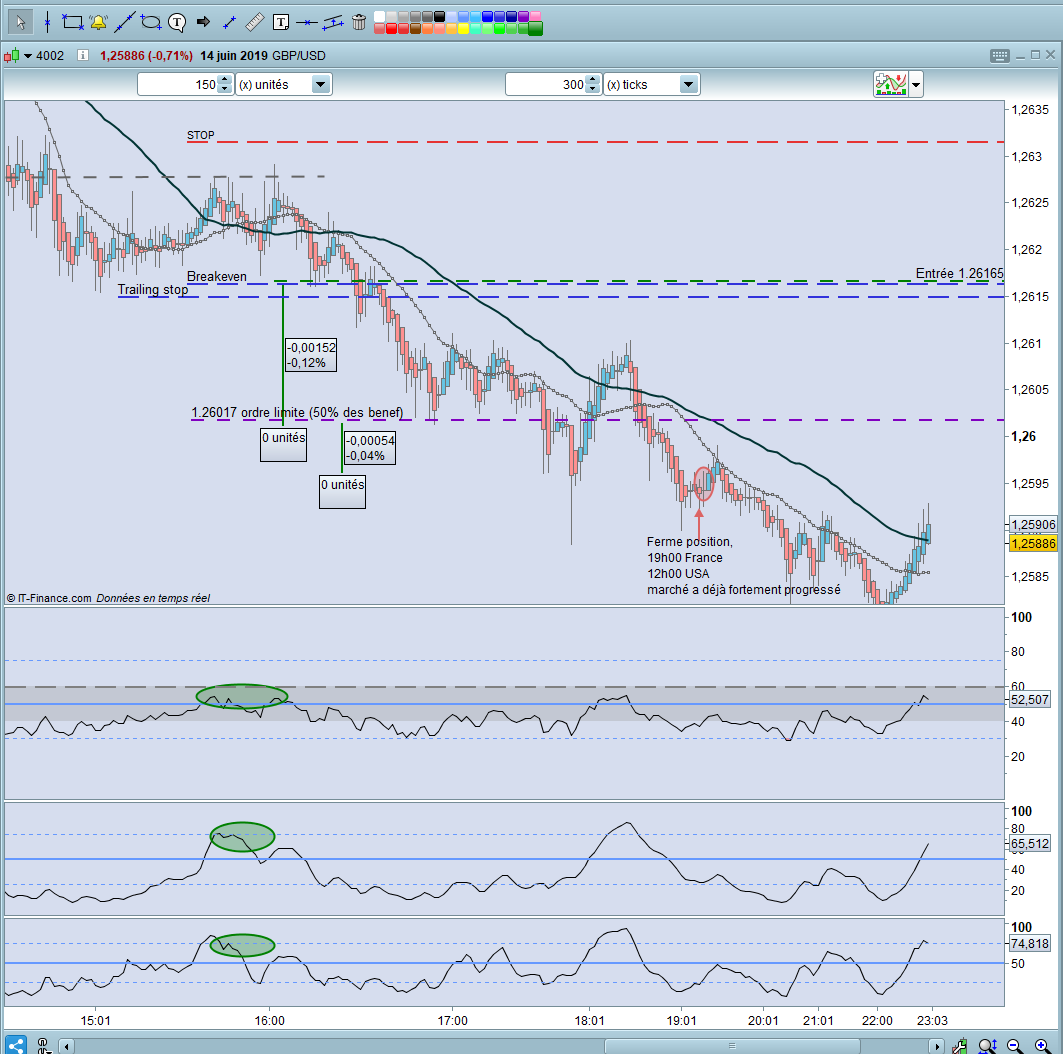1063x1054 pixels.
Task: Increase the 150 units stepper value
Action: [x=225, y=80]
